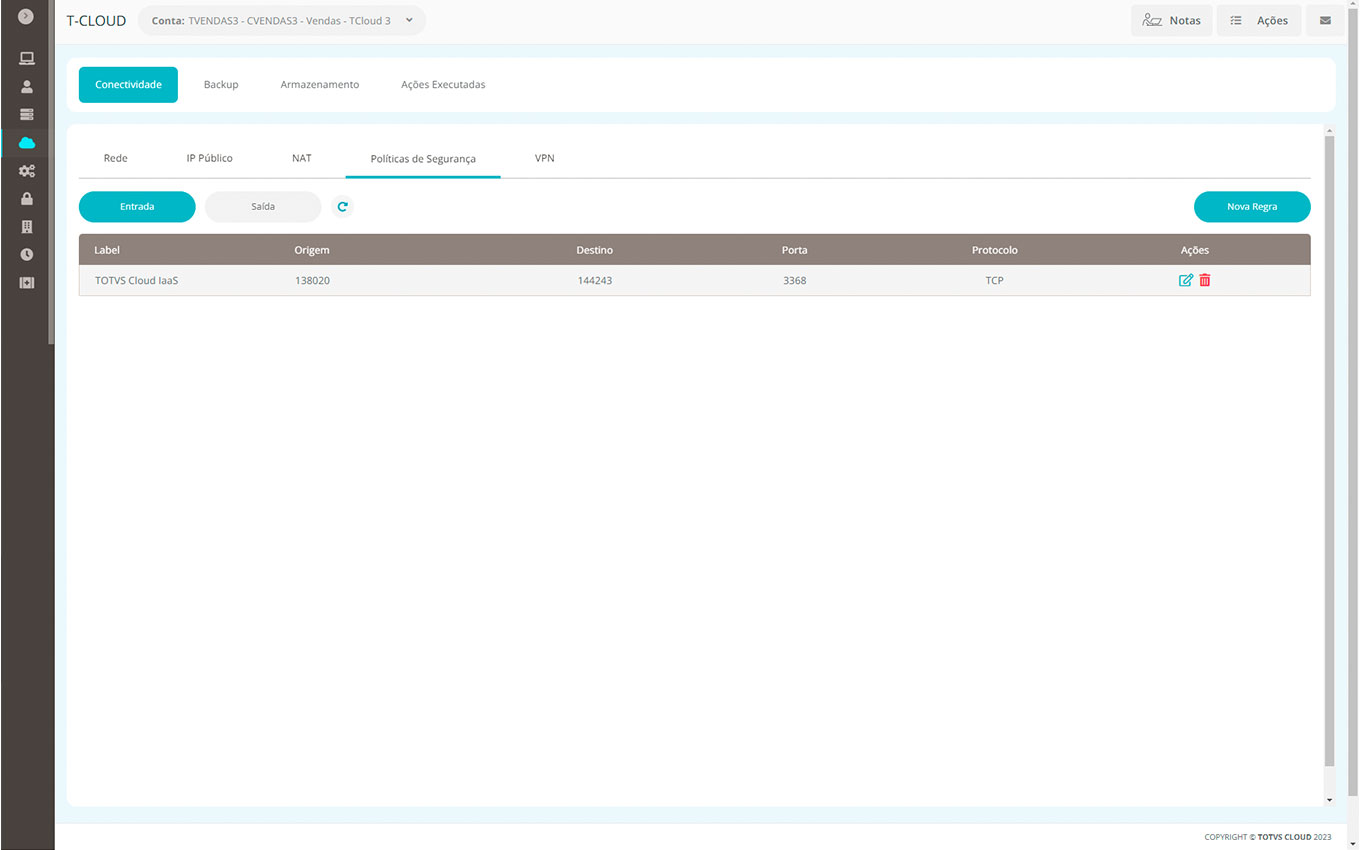The height and width of the screenshot is (850, 1360).
Task: Open the building icon in the sidebar
Action: (x=27, y=227)
